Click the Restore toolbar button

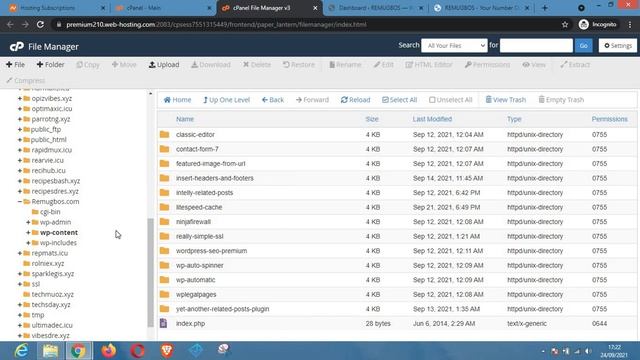299,64
